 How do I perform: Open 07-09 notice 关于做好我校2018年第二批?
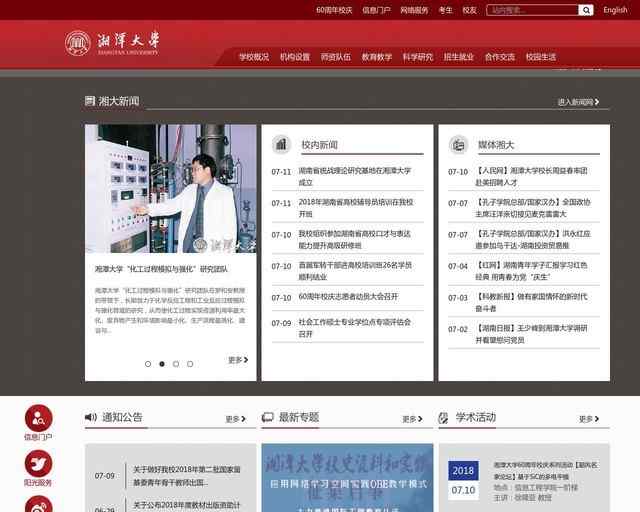[x=187, y=476]
